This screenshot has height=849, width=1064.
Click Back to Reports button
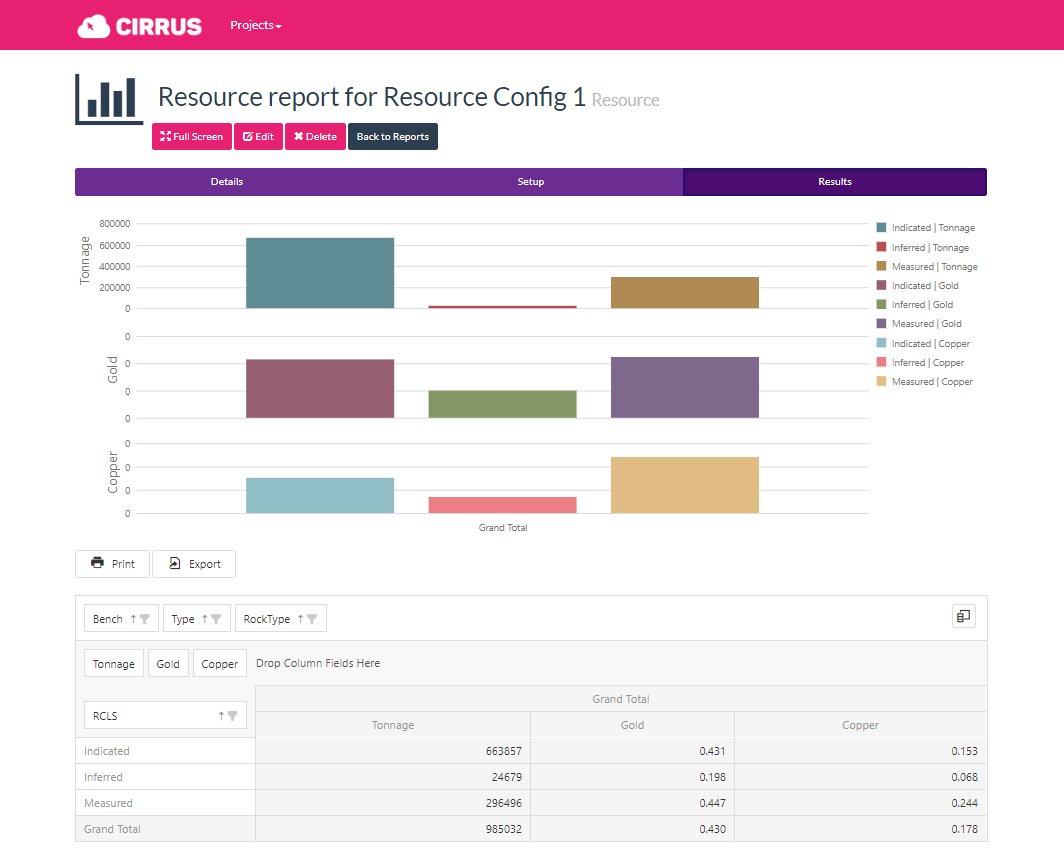click(x=392, y=137)
